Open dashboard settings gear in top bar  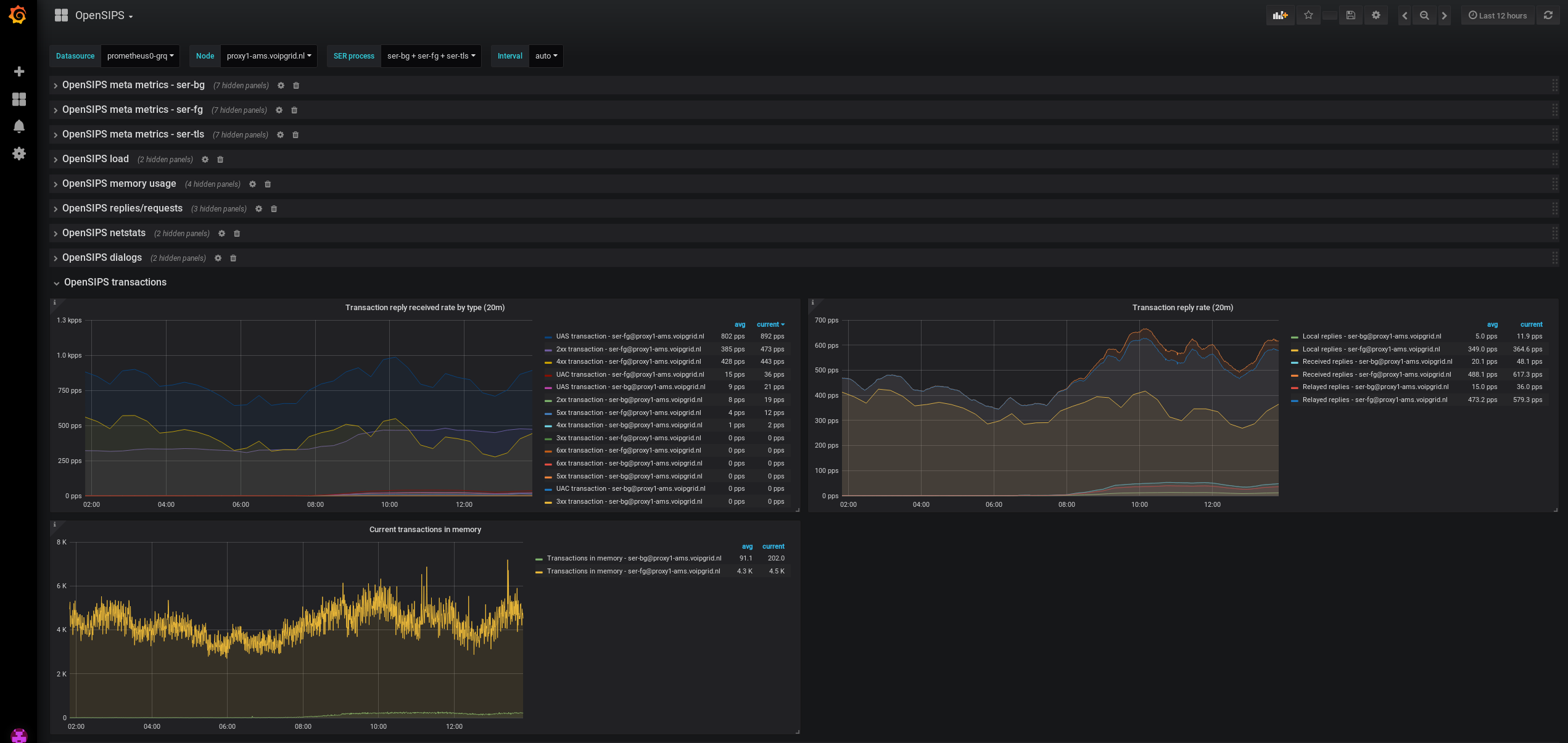(1376, 15)
